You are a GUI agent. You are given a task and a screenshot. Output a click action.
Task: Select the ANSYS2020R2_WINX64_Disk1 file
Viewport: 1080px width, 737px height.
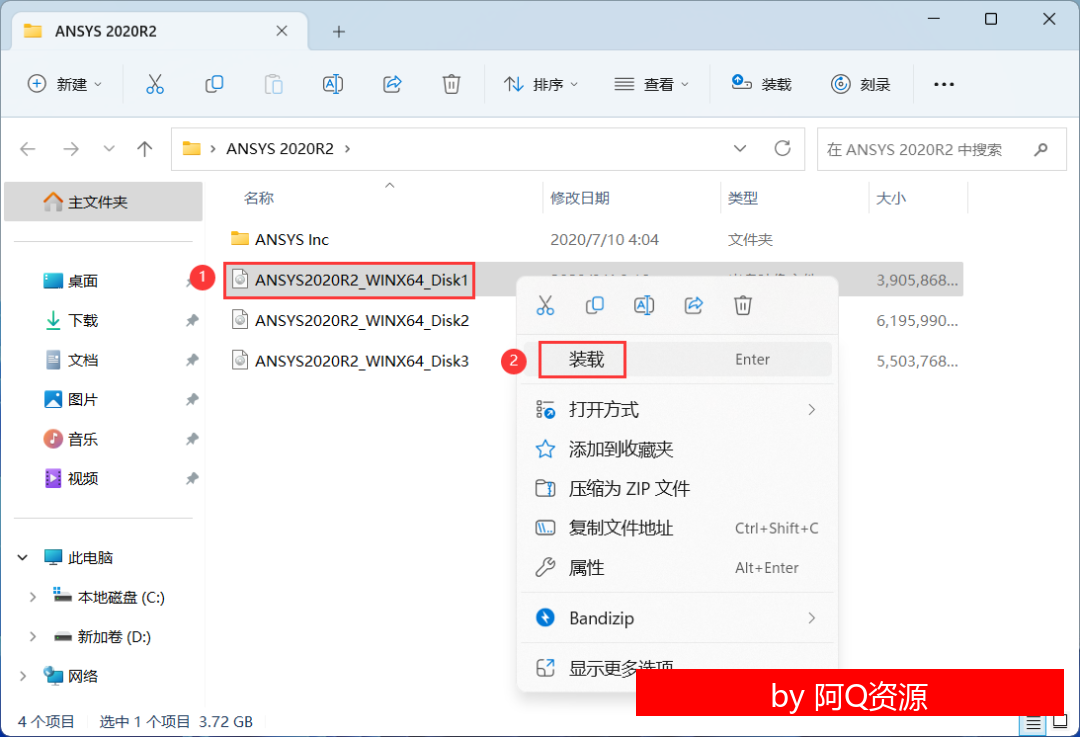point(350,280)
